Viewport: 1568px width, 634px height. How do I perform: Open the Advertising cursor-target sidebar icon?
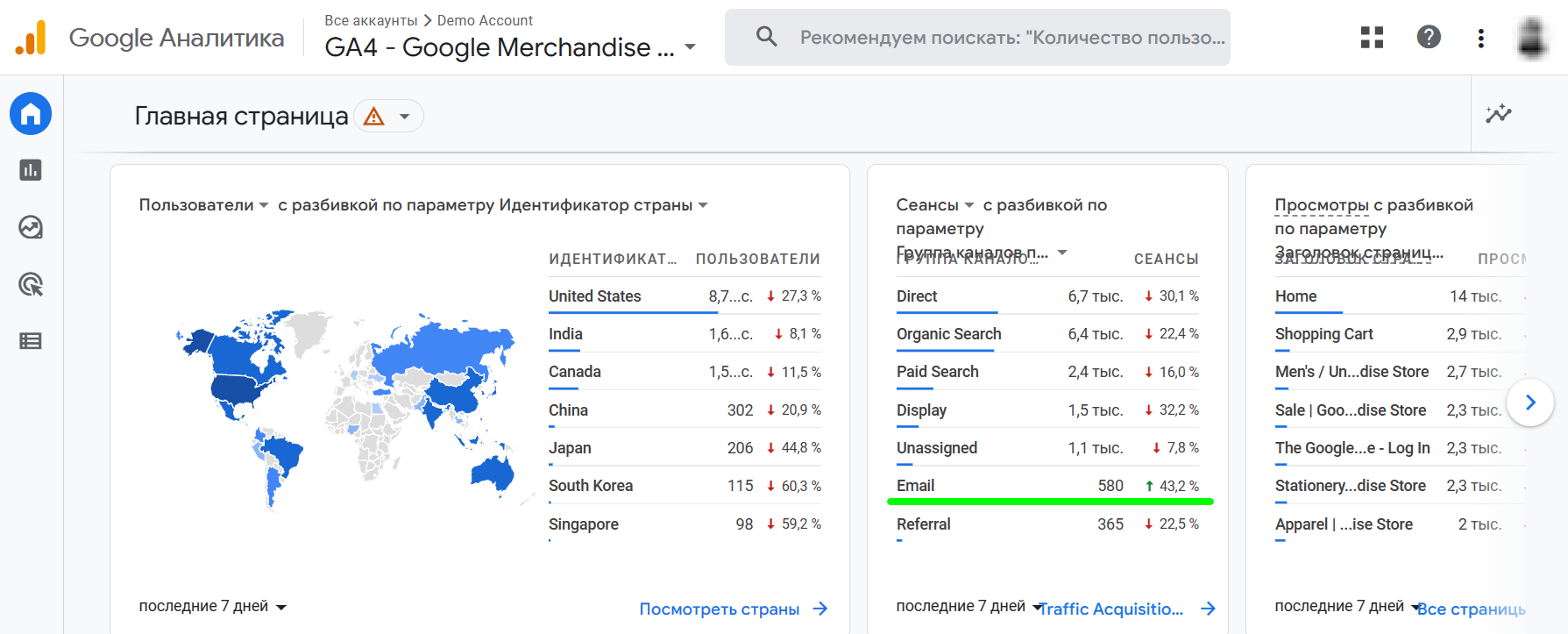pyautogui.click(x=31, y=284)
